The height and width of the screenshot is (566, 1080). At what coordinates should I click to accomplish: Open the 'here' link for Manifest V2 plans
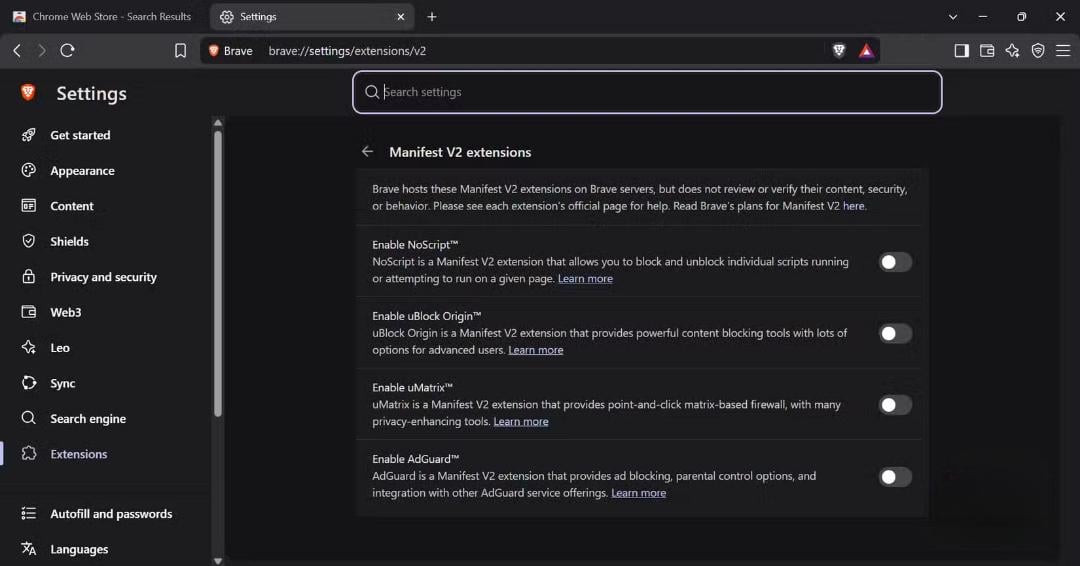853,206
